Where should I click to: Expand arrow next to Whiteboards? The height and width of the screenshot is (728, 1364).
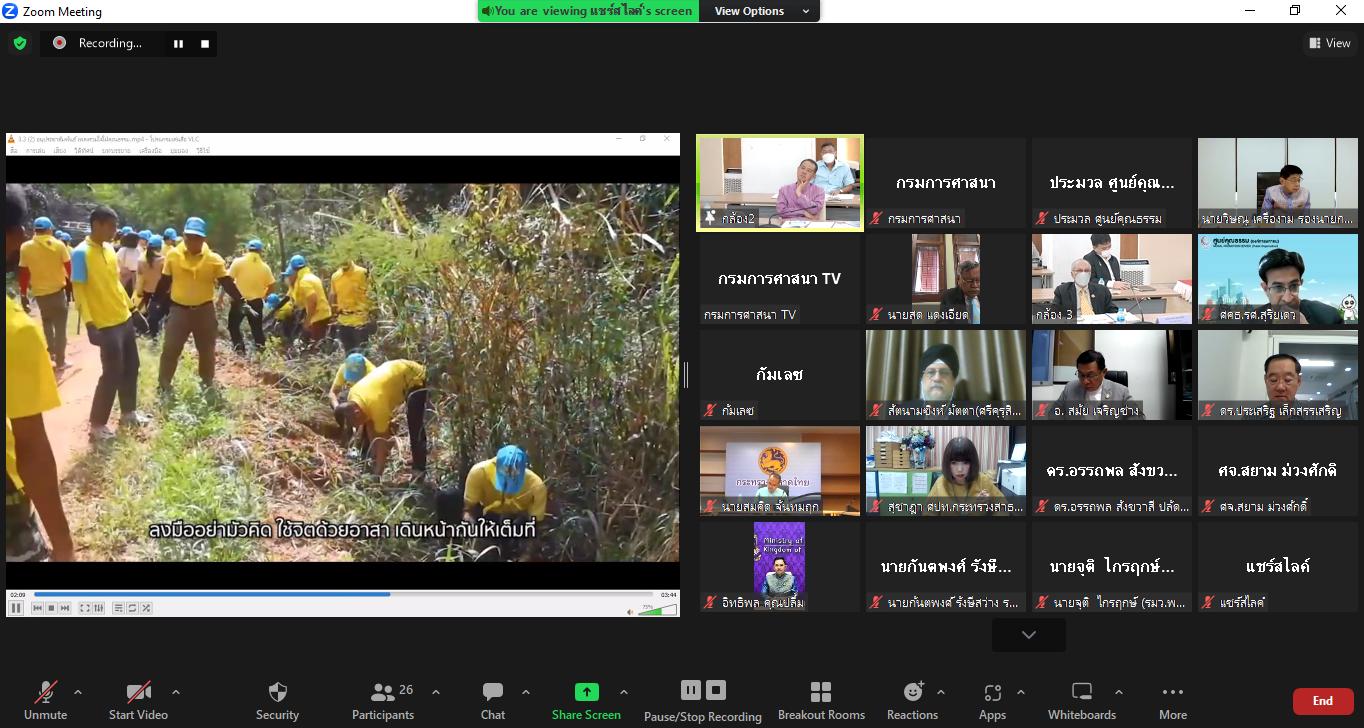pos(1118,692)
